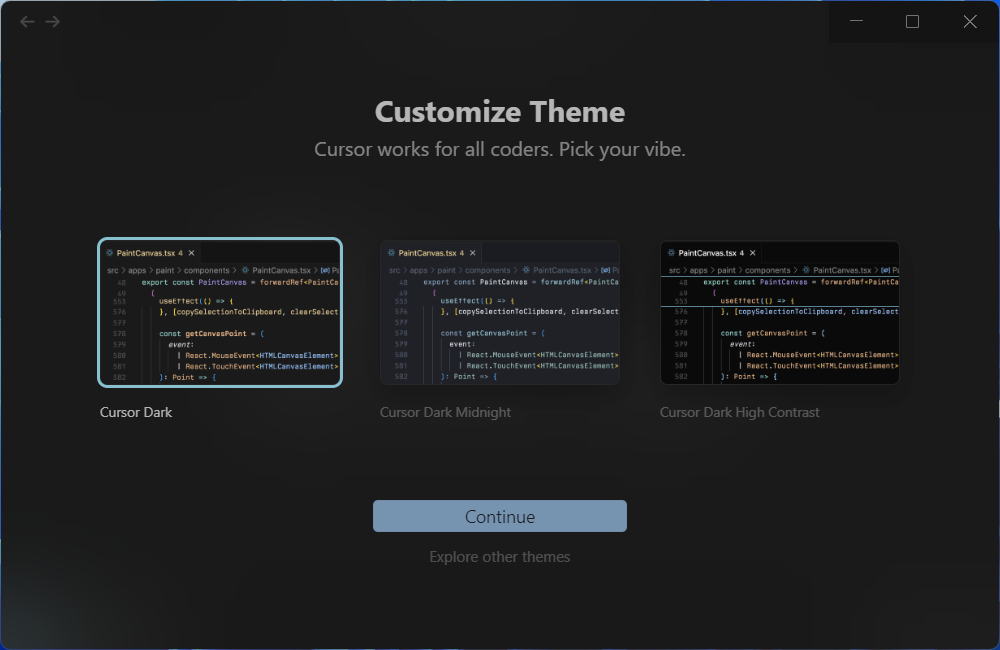Screen dimensions: 1000x650
Task: Select the Cursor Dark Midnight theme preview
Action: coord(500,313)
